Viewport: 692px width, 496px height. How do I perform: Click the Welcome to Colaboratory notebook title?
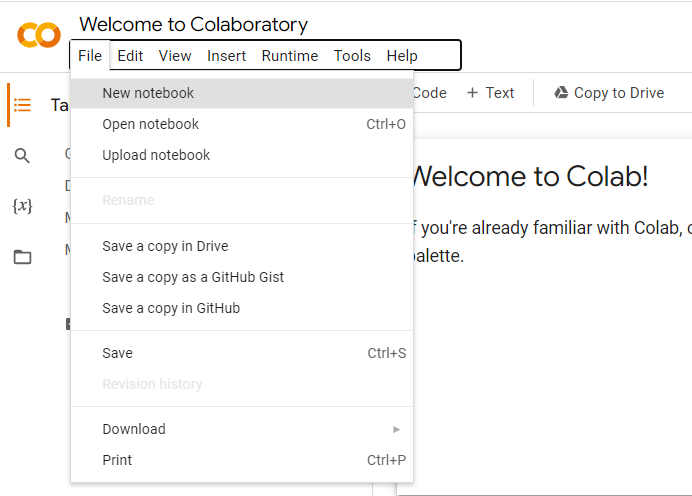coord(193,24)
